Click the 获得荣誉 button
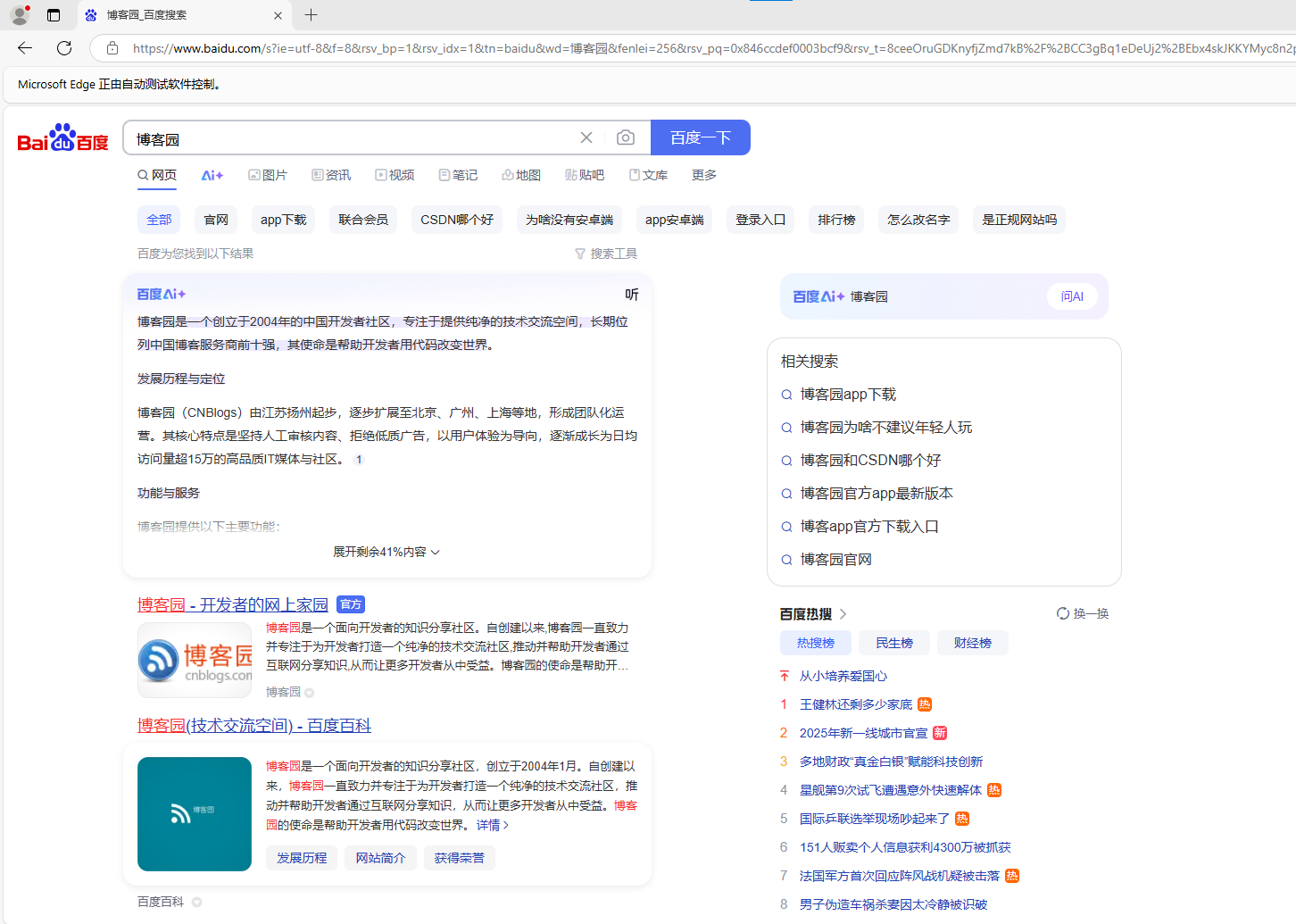This screenshot has width=1296, height=924. pos(459,858)
